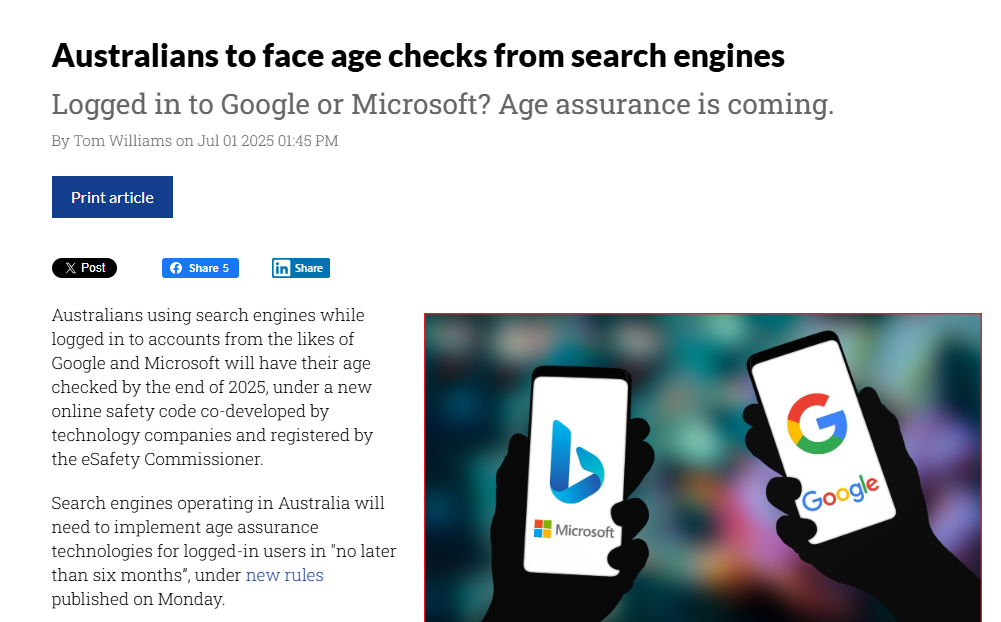Click the Facebook logo icon

click(176, 268)
